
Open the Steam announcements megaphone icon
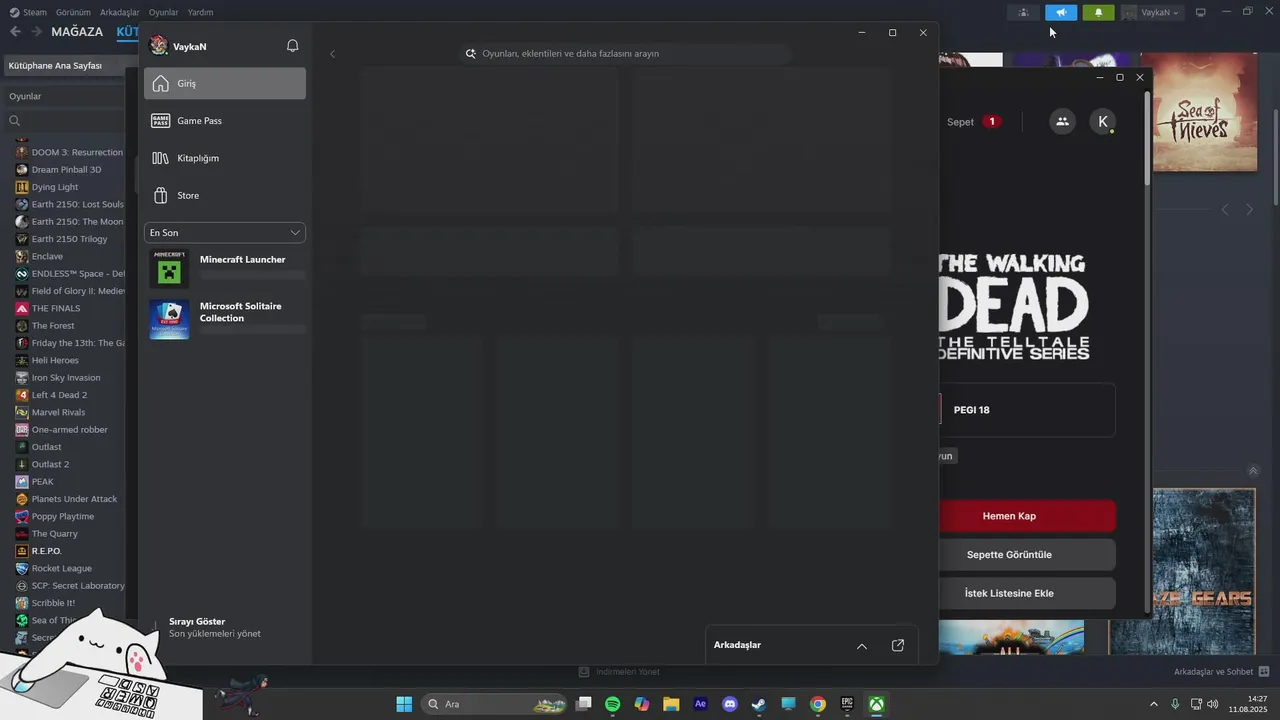[x=1061, y=13]
